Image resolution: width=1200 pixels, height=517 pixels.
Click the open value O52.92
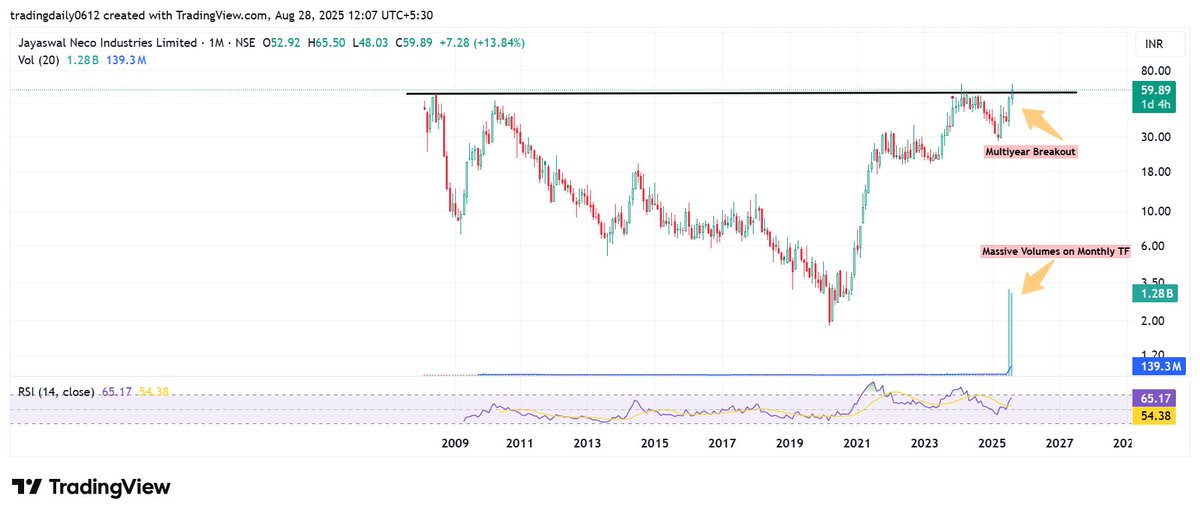pyautogui.click(x=283, y=43)
